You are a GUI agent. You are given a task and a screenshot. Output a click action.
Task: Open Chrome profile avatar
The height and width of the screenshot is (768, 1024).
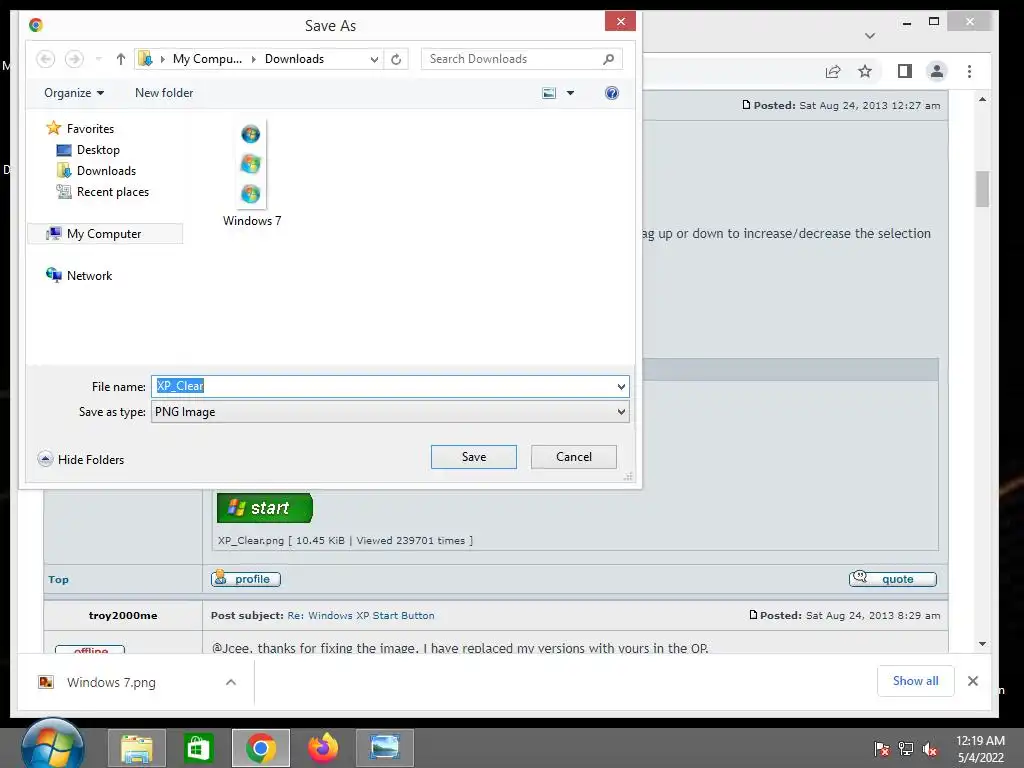[x=936, y=71]
